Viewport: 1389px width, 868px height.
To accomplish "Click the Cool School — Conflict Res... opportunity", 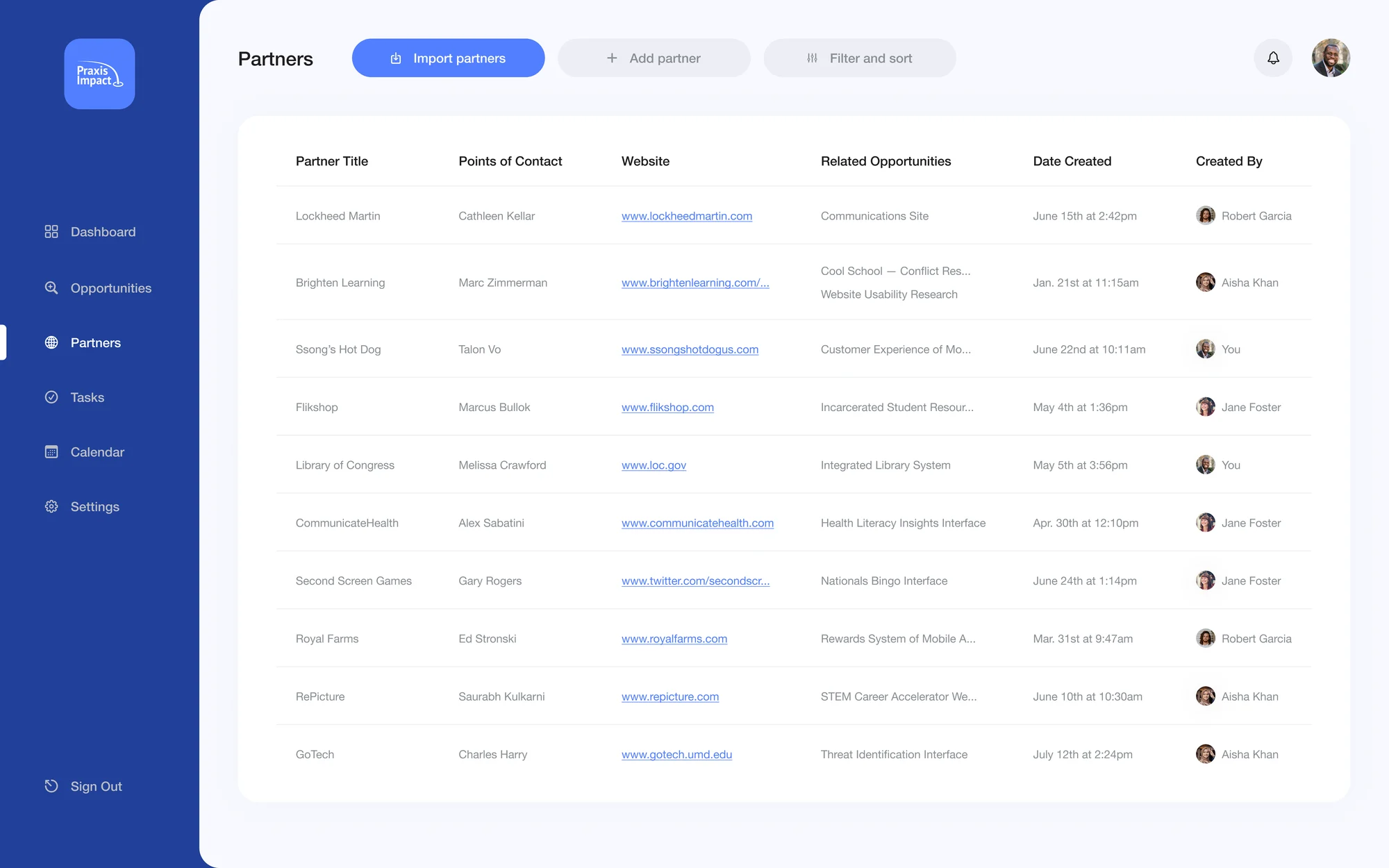I will 895,271.
